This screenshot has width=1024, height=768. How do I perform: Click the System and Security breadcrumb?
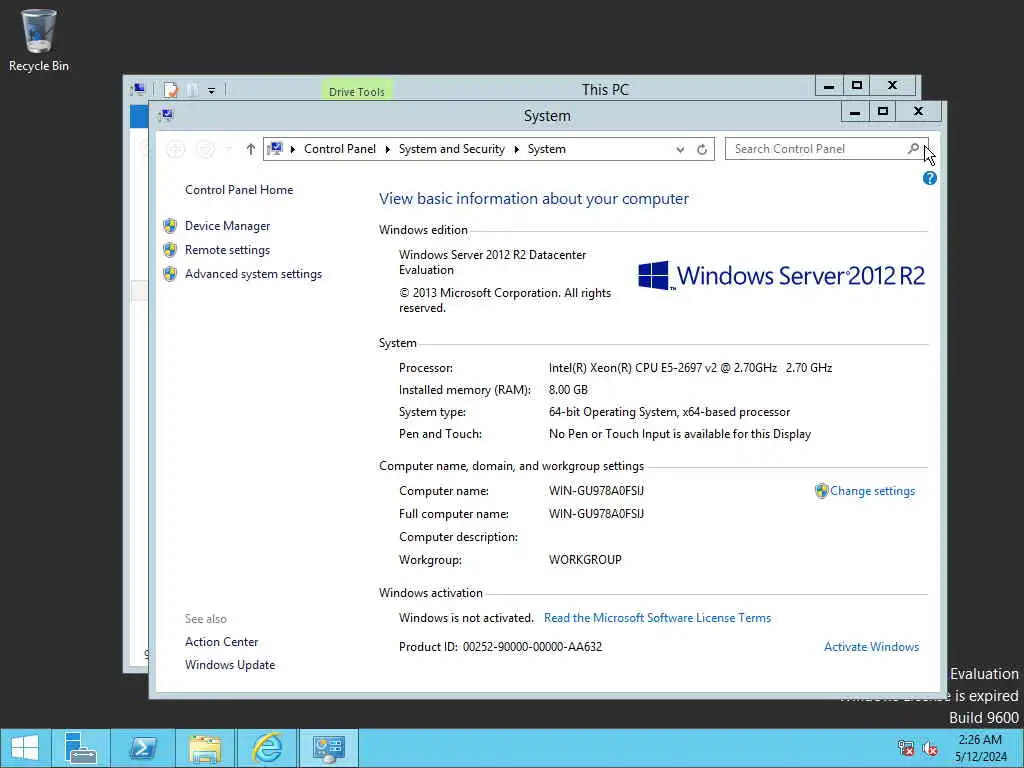452,149
